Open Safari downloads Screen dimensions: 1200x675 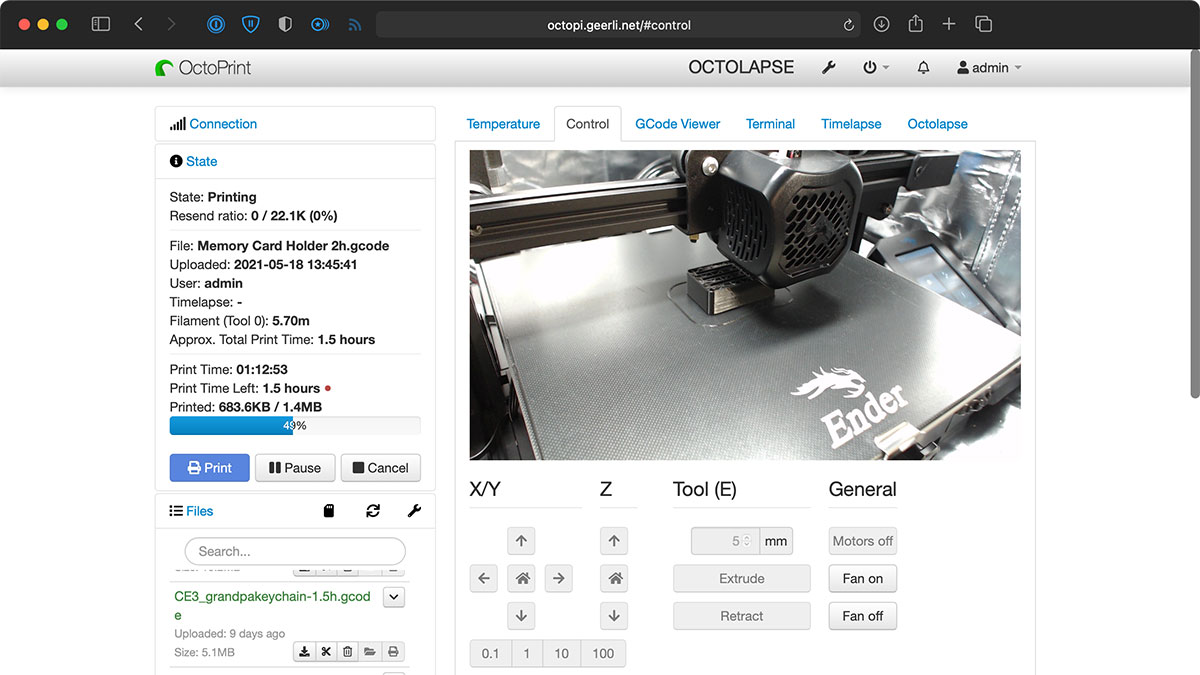tap(881, 24)
